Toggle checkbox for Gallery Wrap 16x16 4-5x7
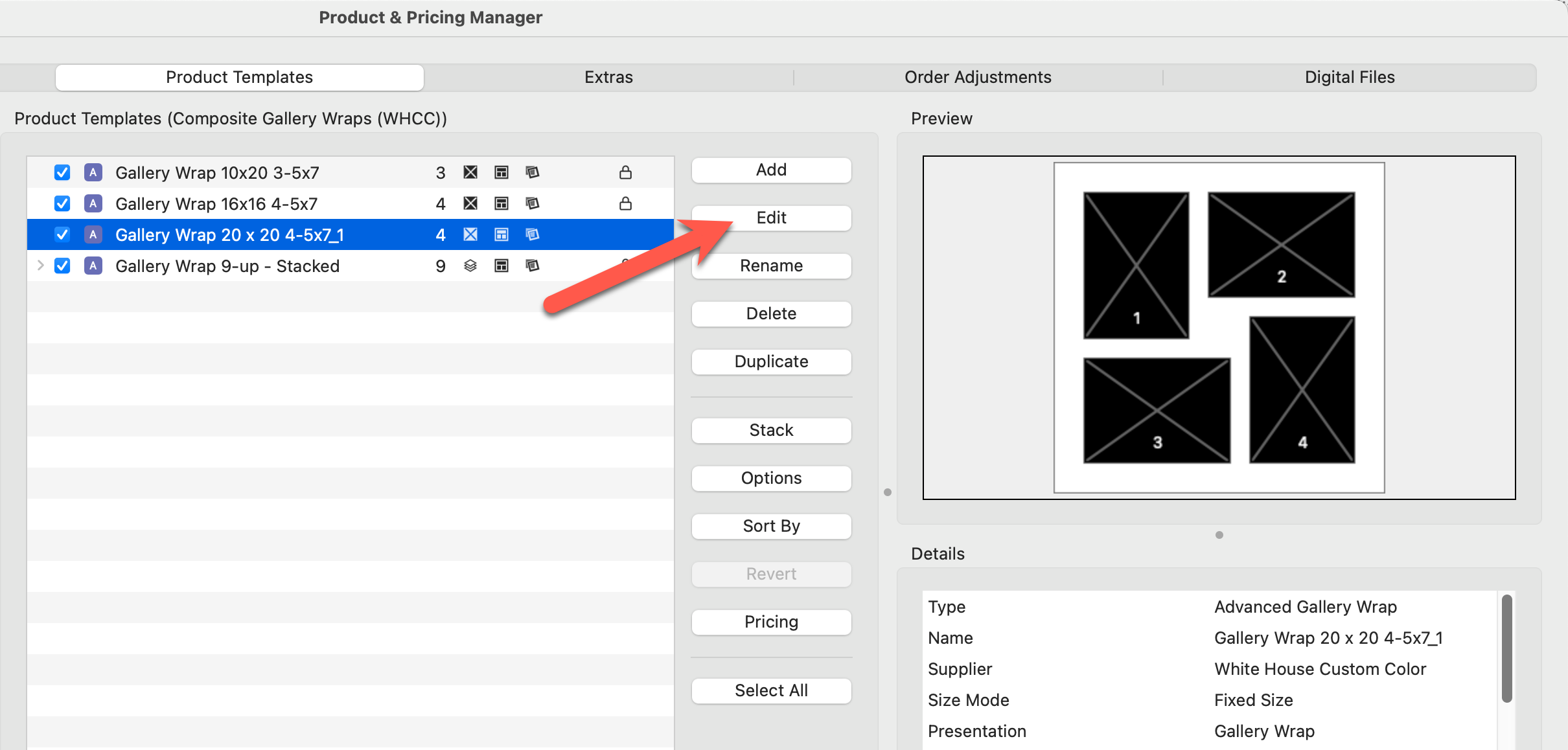 coord(62,203)
